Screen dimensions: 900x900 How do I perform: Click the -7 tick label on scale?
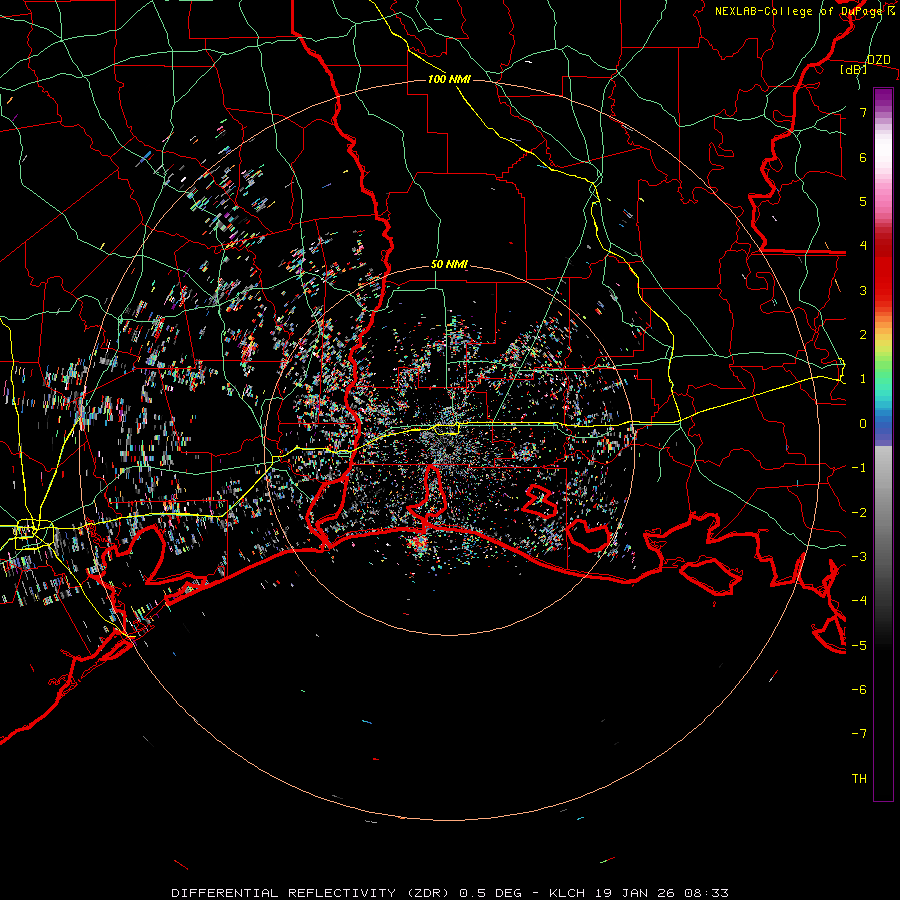click(859, 734)
